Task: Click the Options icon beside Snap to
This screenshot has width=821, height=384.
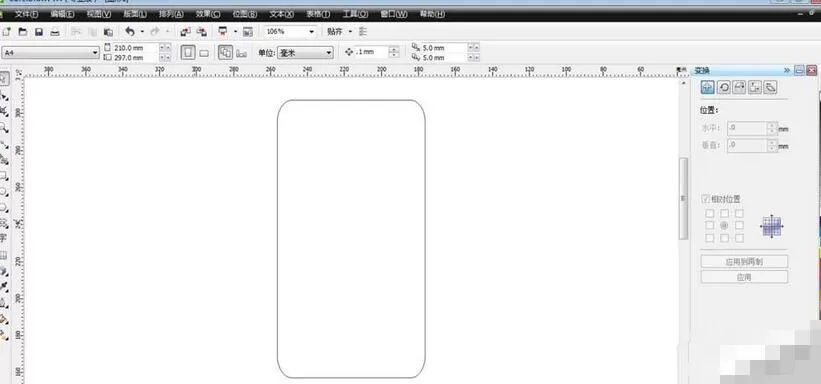Action: point(363,32)
